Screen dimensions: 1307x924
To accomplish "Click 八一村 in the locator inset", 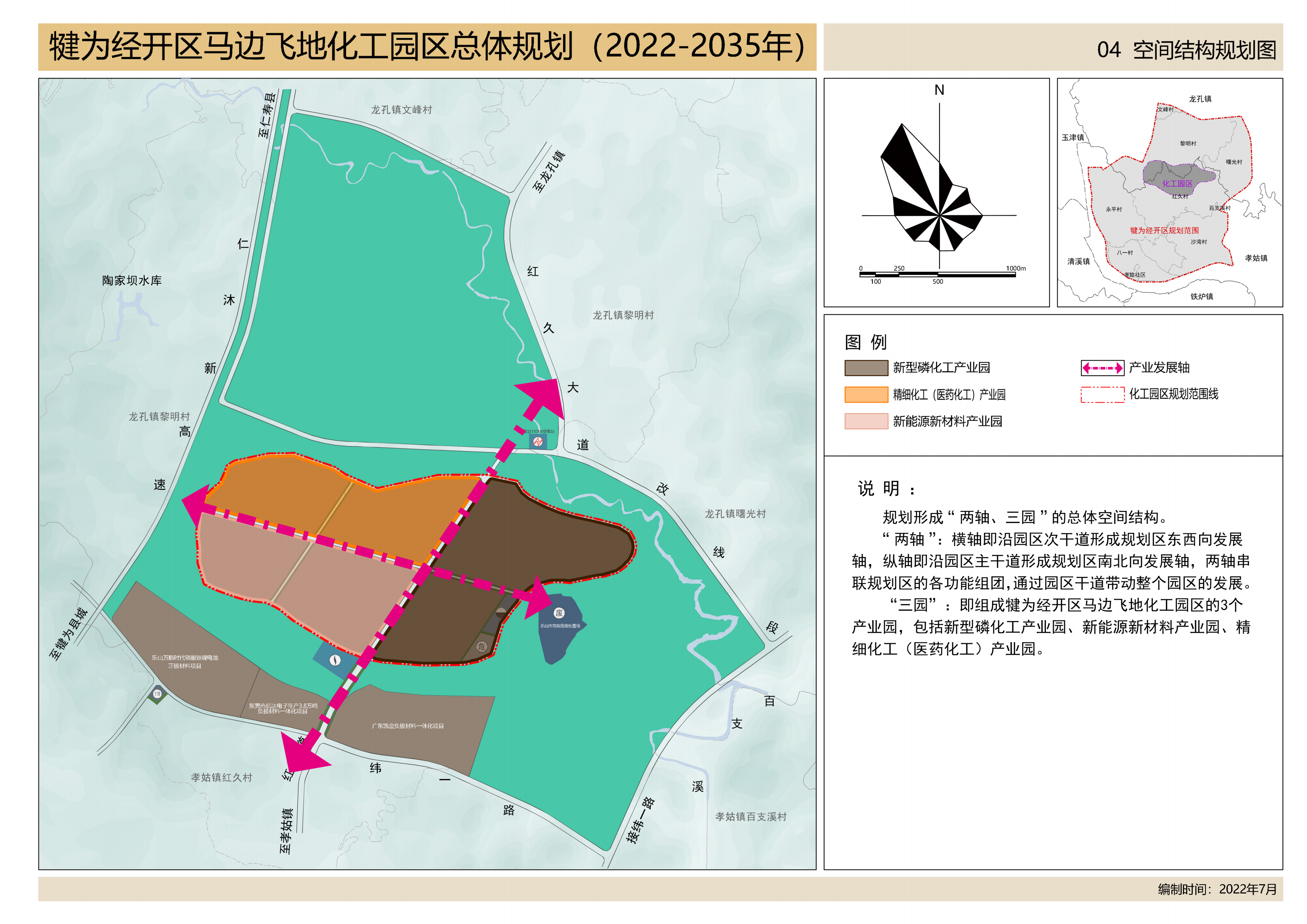I will click(x=1124, y=253).
